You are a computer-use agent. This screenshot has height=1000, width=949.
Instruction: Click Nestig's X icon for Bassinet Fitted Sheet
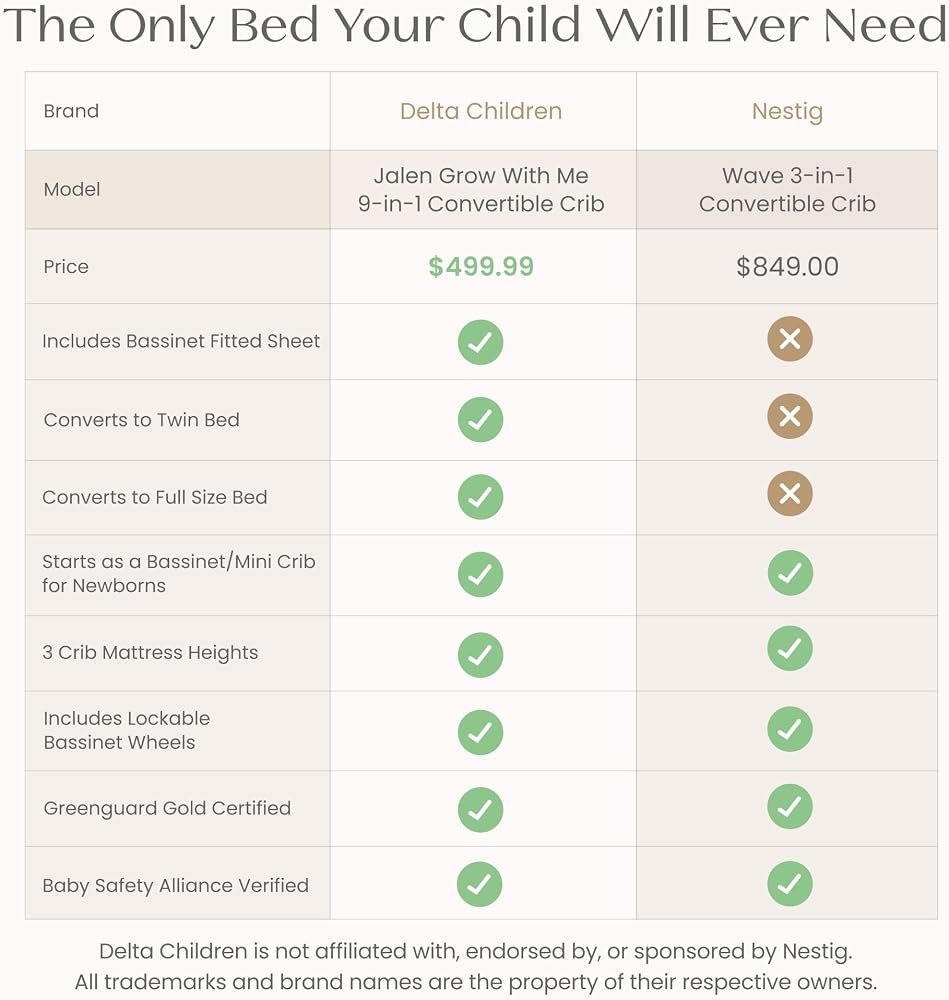tap(790, 339)
